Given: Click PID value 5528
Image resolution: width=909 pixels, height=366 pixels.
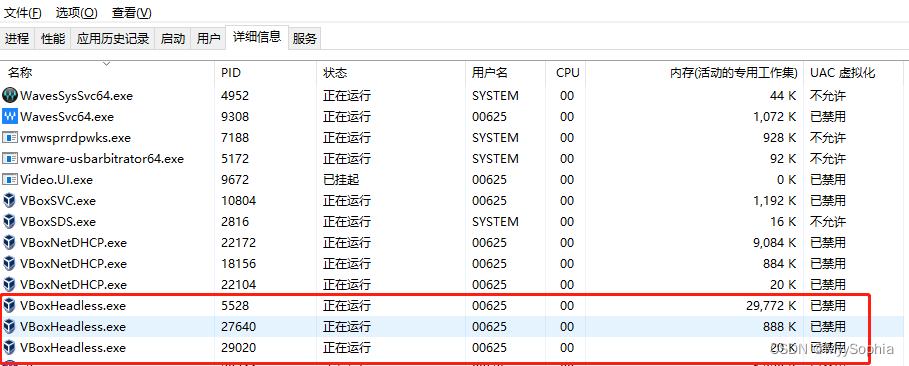Looking at the screenshot, I should (x=235, y=306).
